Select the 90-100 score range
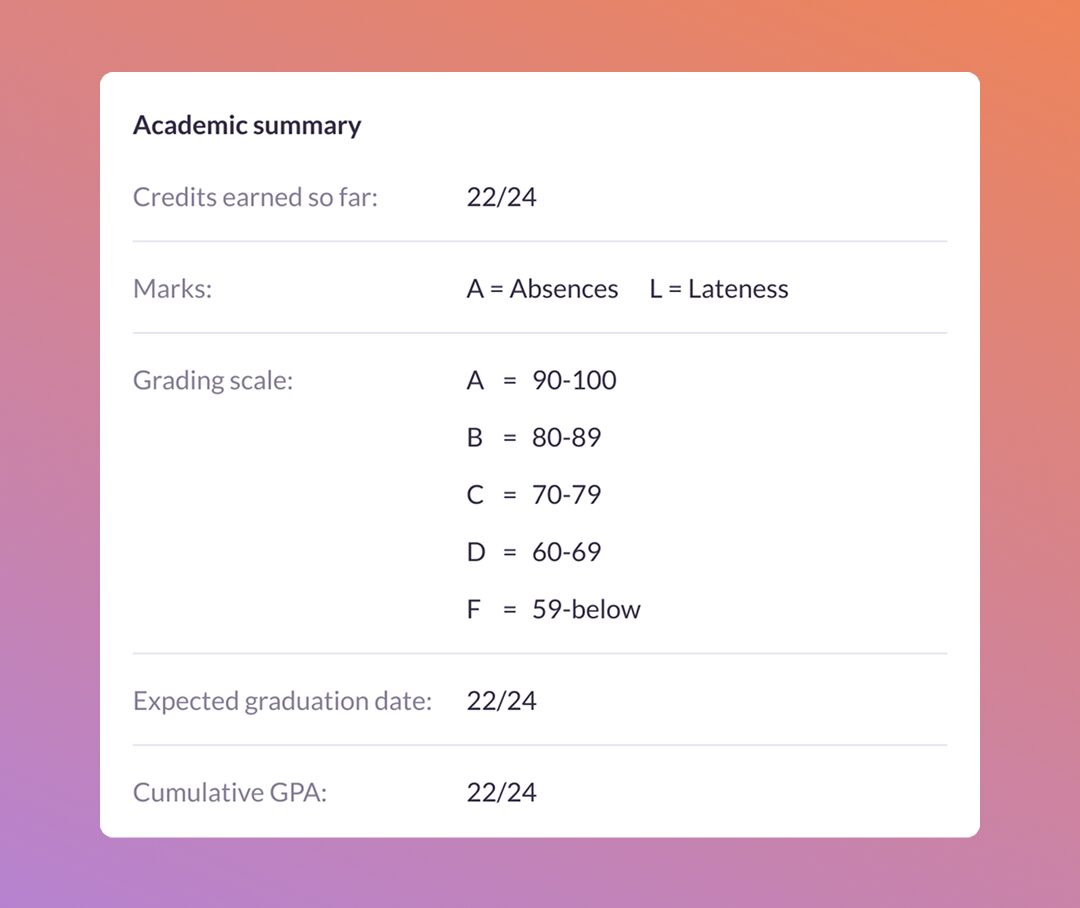Viewport: 1080px width, 908px height. tap(574, 380)
